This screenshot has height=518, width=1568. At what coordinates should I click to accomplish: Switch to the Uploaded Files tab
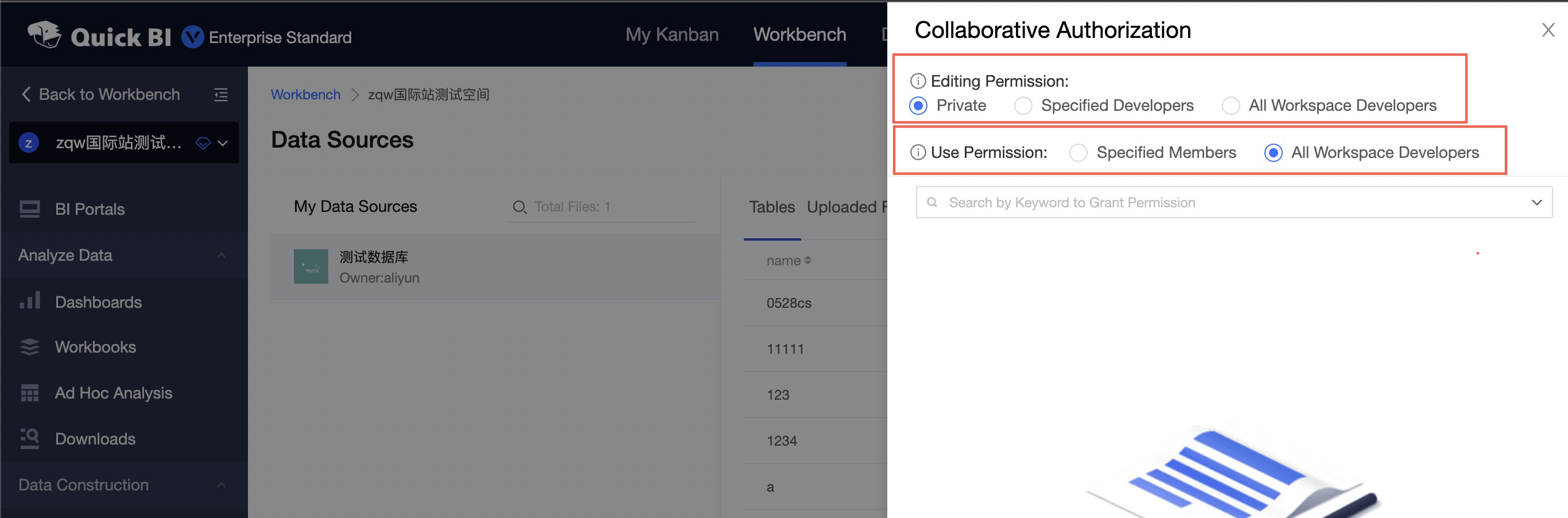pos(848,207)
